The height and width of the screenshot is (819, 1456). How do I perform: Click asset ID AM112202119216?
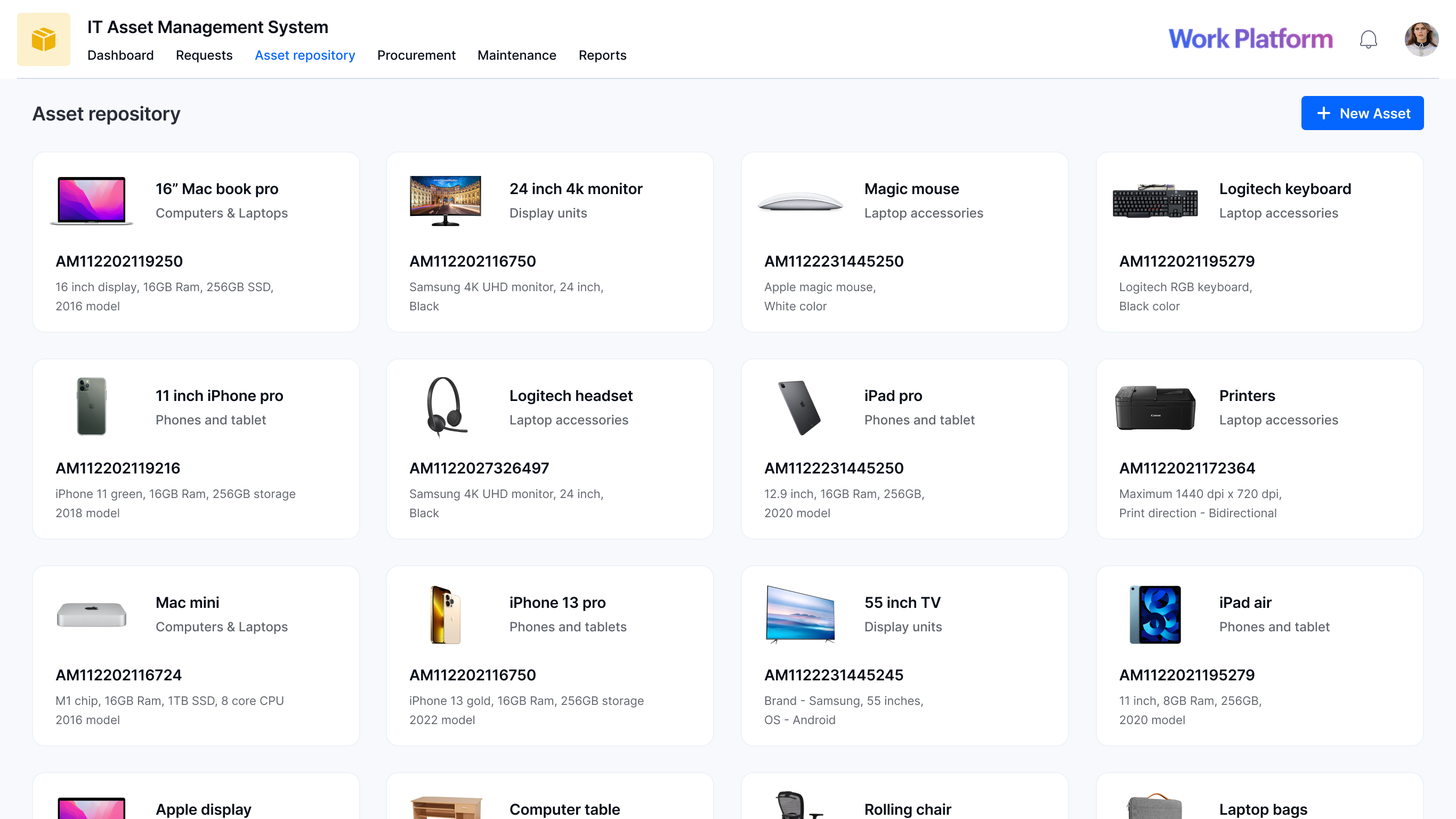[118, 468]
